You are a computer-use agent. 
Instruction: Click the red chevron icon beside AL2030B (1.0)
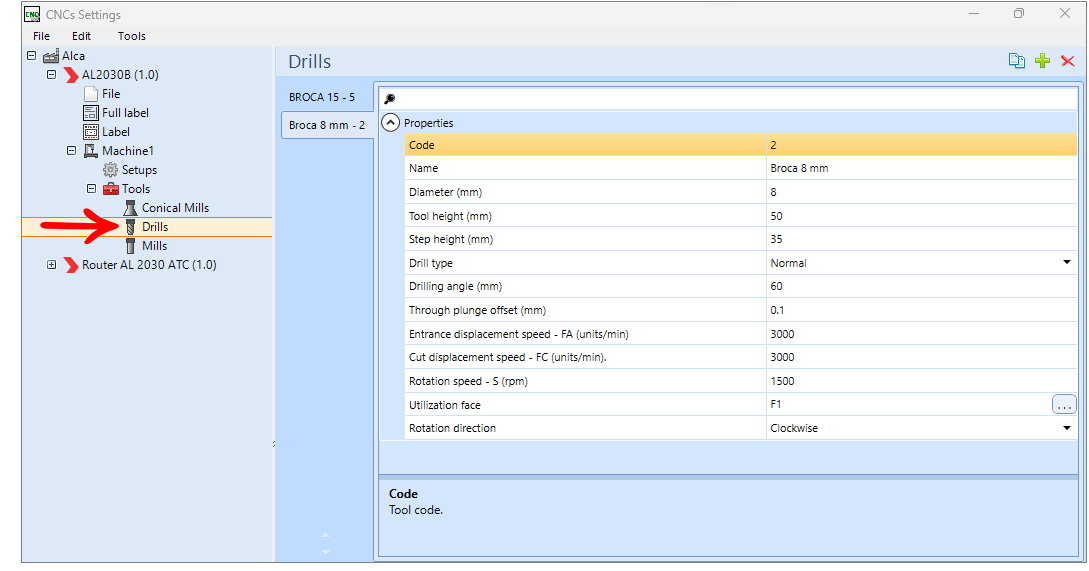point(71,75)
